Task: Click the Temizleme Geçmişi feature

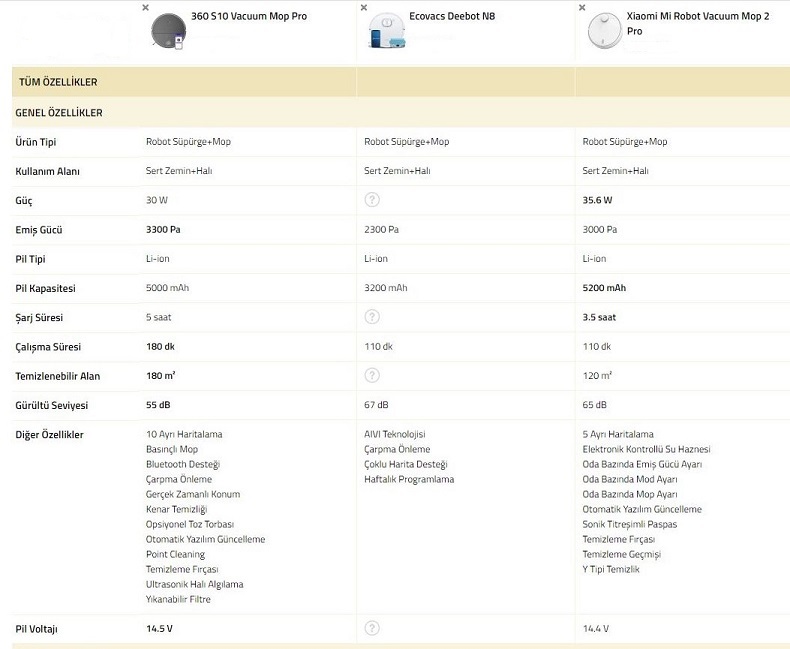Action: coord(622,554)
